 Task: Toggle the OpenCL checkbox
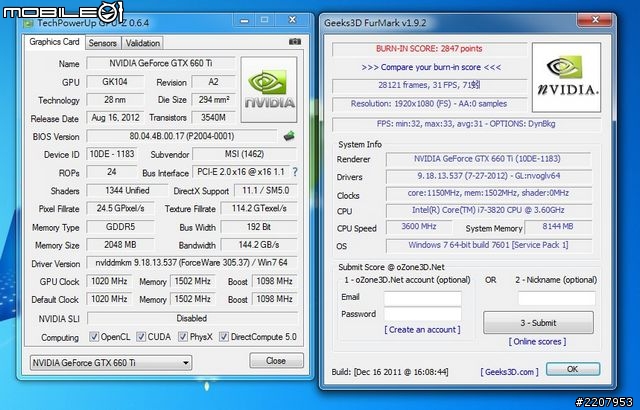(94, 337)
